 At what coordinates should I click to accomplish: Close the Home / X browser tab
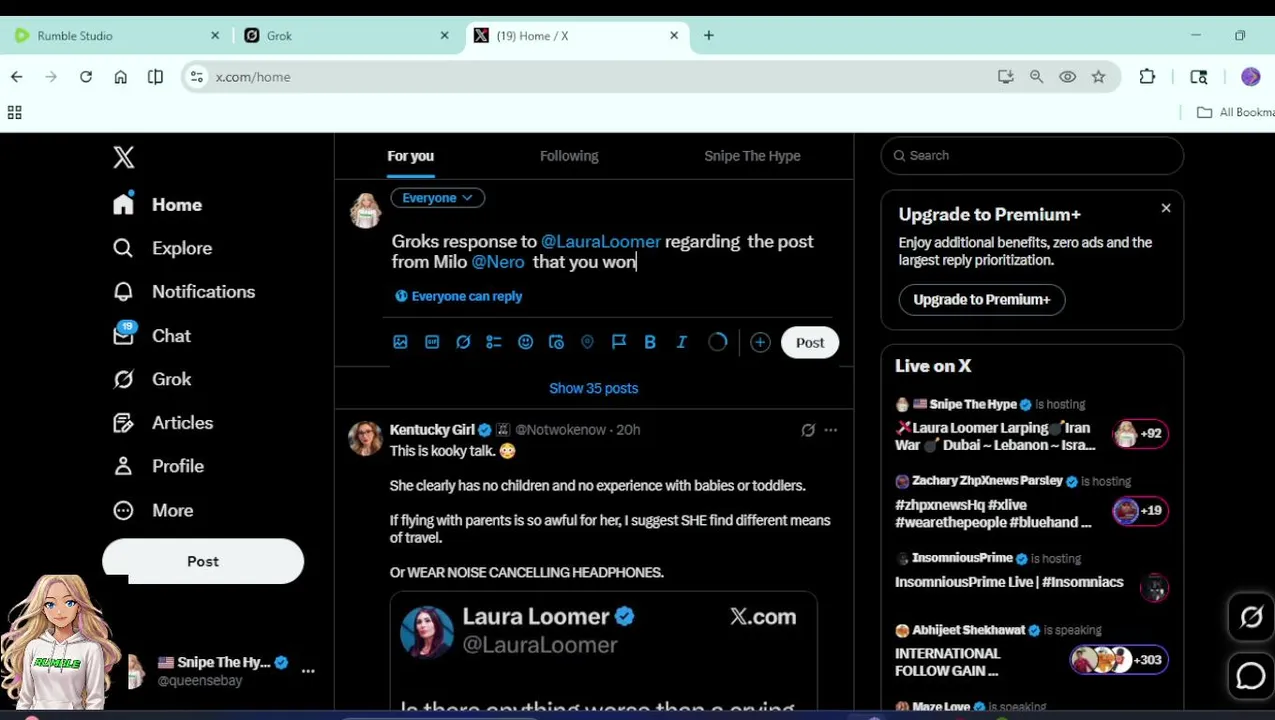(x=674, y=36)
